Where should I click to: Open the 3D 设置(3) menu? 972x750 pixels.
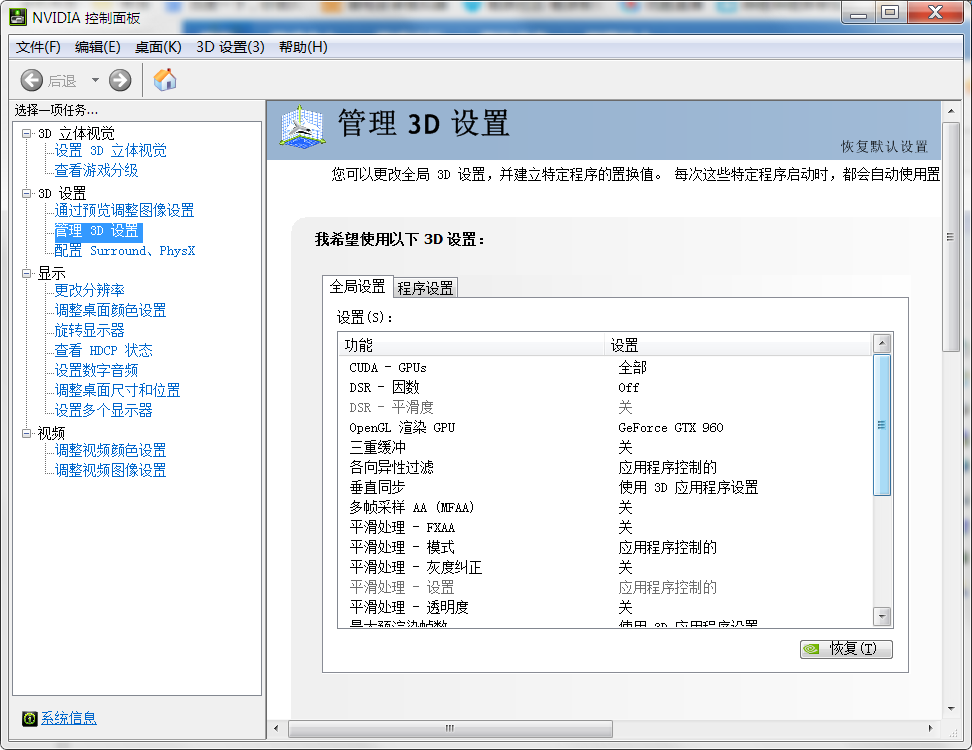230,47
